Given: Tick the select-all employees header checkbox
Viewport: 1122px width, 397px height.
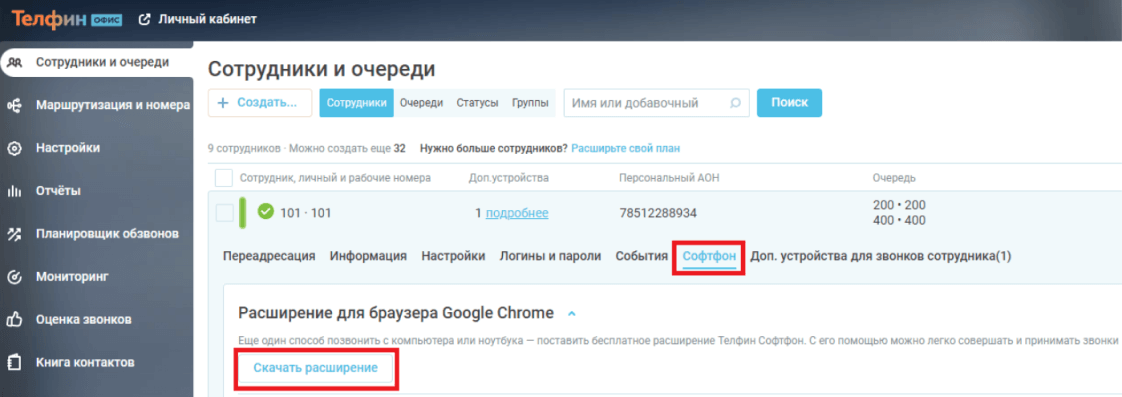Looking at the screenshot, I should (224, 177).
